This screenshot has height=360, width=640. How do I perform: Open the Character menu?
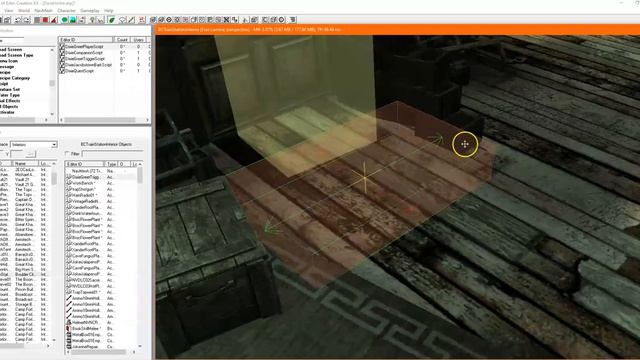coord(67,10)
